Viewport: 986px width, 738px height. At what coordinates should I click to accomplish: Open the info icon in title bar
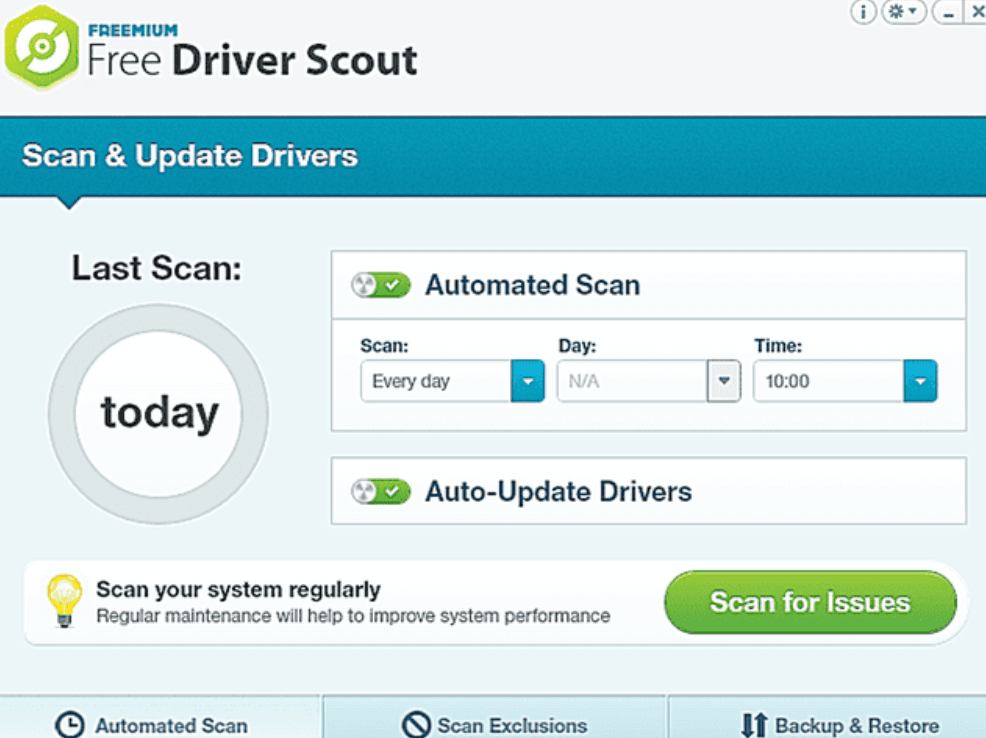click(x=863, y=12)
